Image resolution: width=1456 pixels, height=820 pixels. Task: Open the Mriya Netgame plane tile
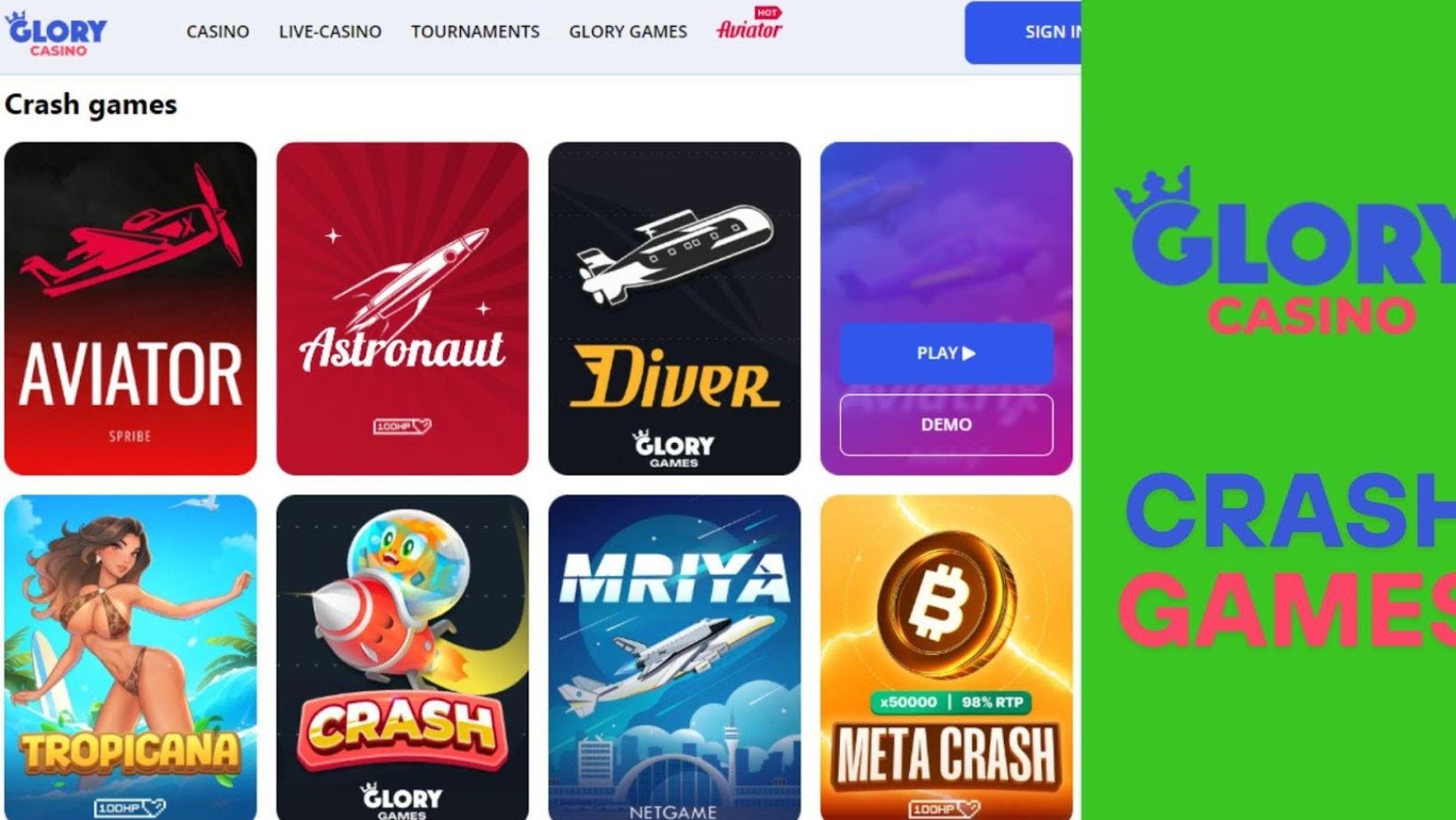675,658
